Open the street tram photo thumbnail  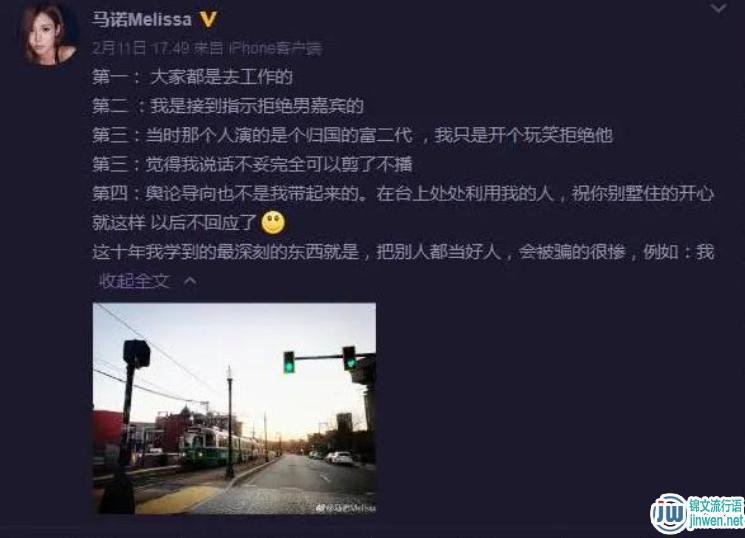pyautogui.click(x=234, y=408)
